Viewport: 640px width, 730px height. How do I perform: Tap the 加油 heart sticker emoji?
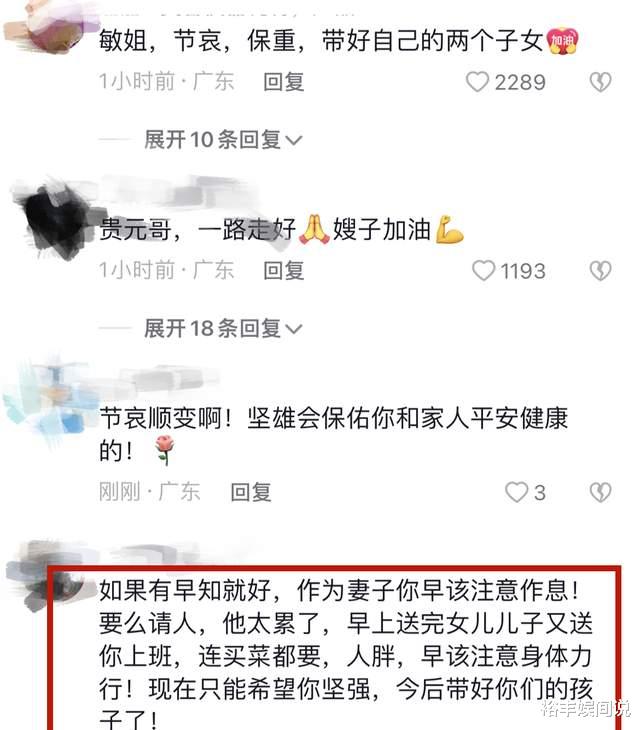click(x=562, y=41)
